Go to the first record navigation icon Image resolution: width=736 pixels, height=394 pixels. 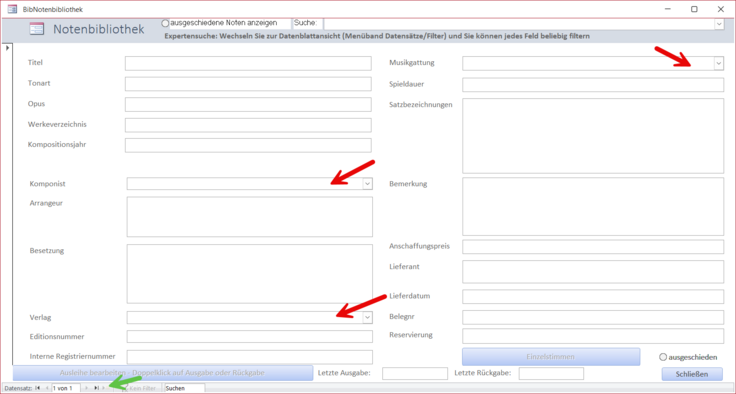[38, 388]
